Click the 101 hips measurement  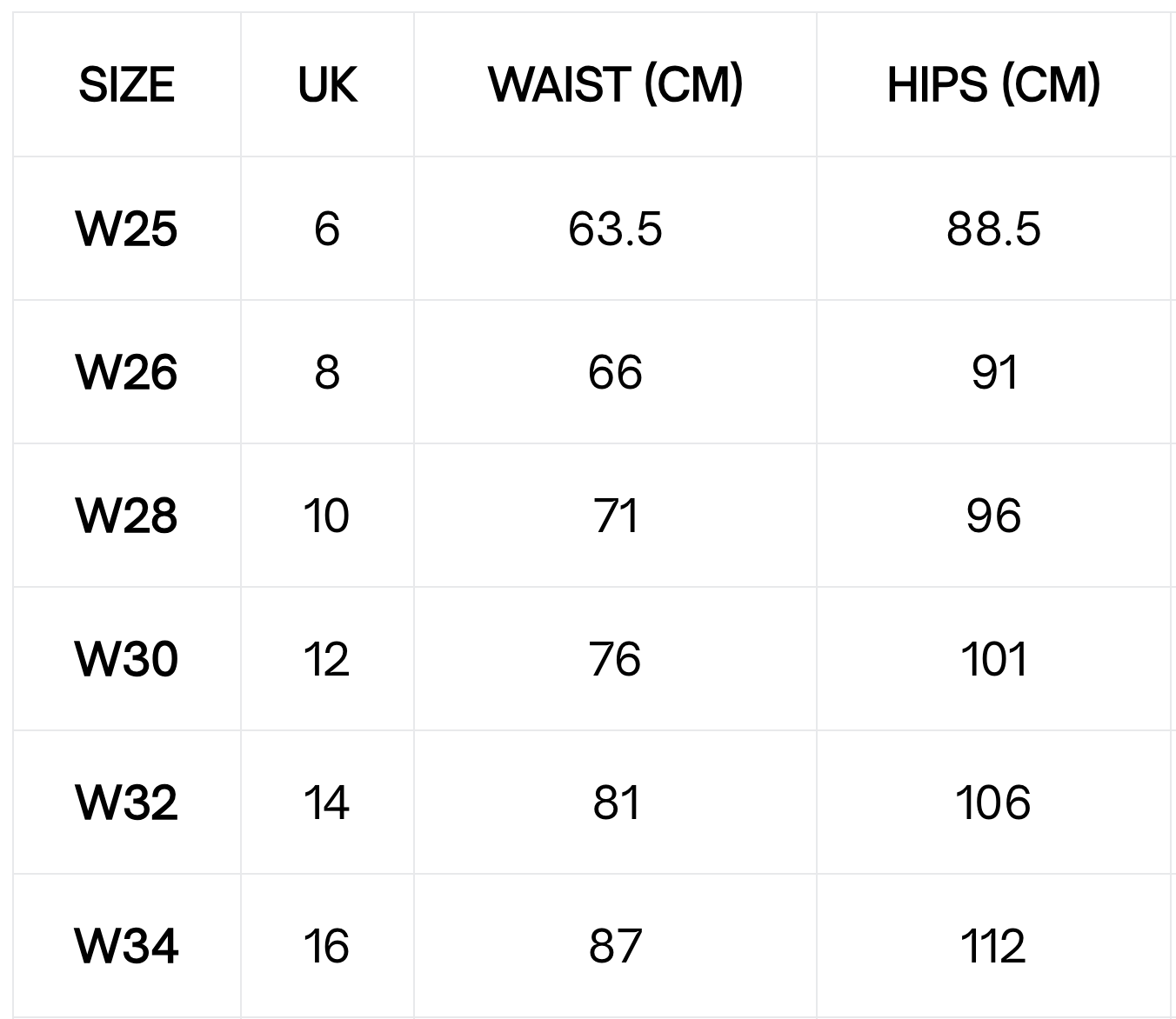(x=993, y=659)
